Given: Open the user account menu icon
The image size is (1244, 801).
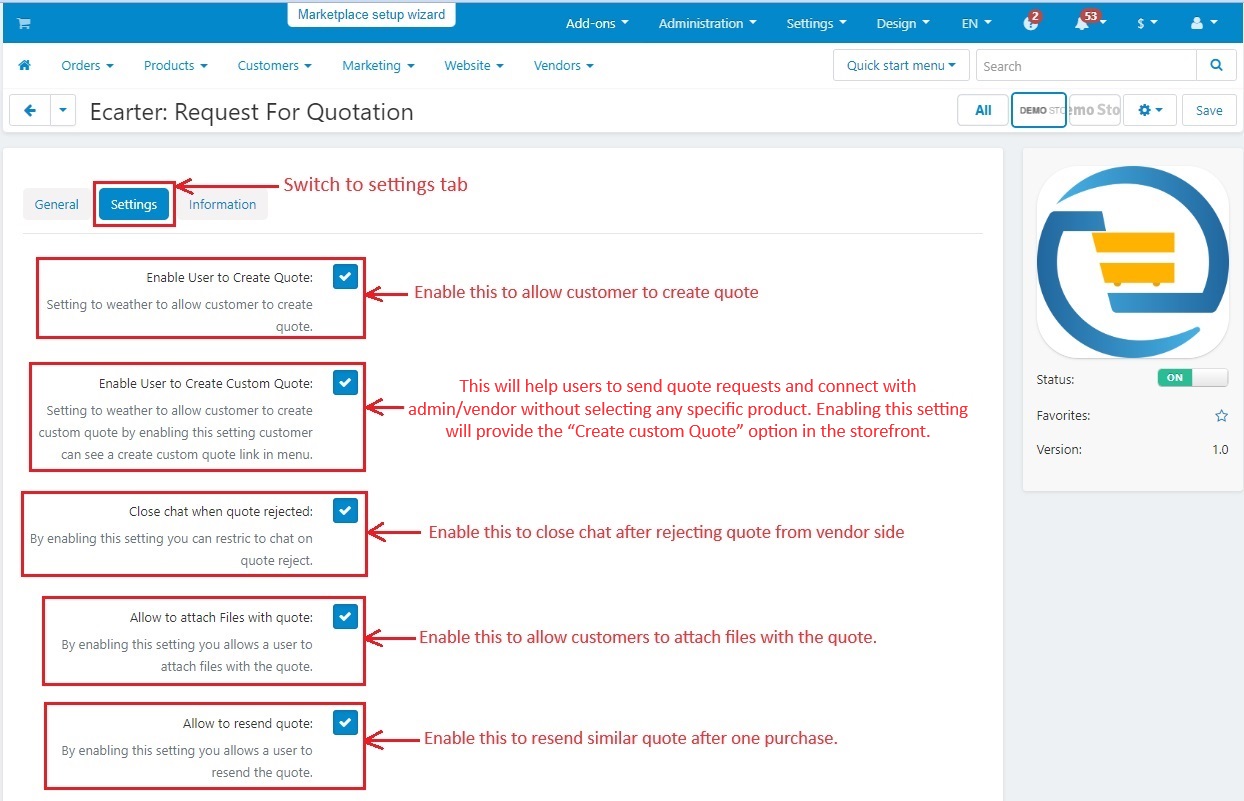Looking at the screenshot, I should pos(1204,23).
